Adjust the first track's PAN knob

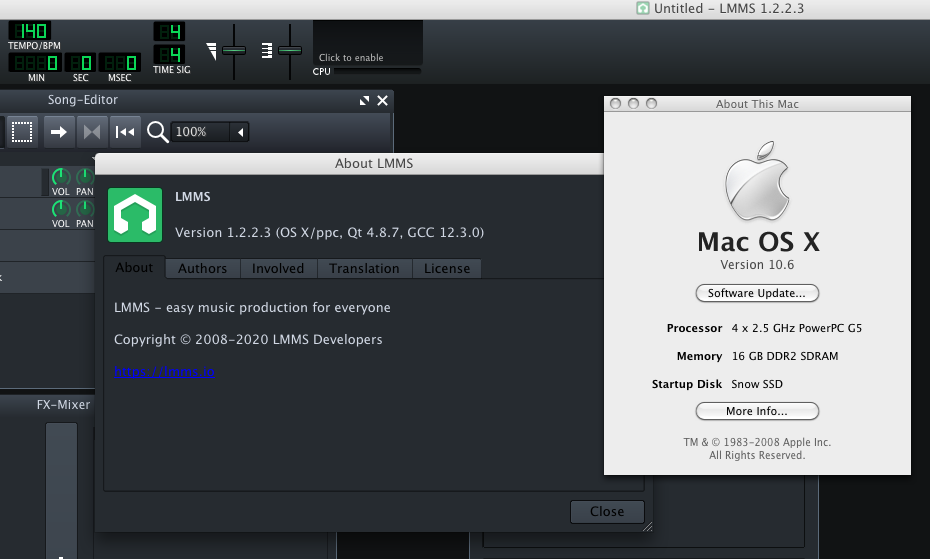pyautogui.click(x=85, y=177)
